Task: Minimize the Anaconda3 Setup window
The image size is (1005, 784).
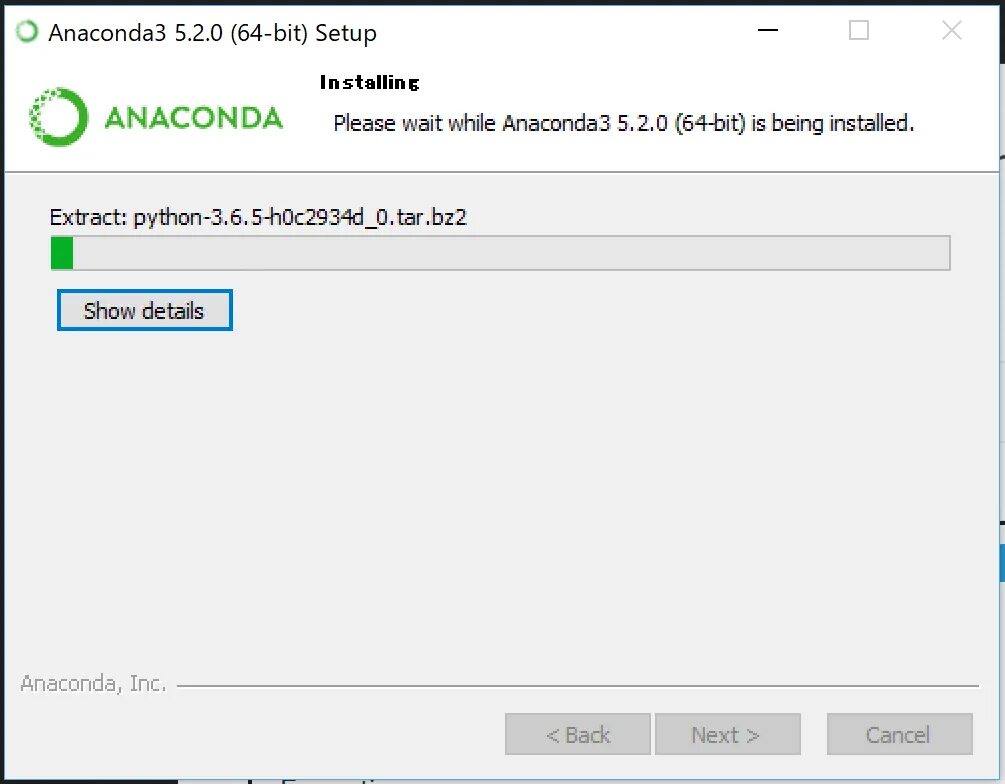Action: [767, 30]
